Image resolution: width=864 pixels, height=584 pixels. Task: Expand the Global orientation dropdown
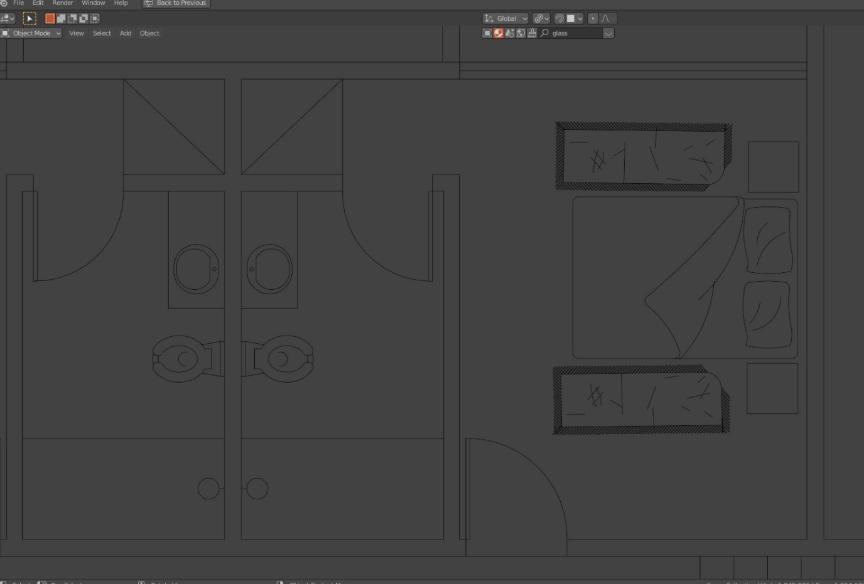coord(506,18)
